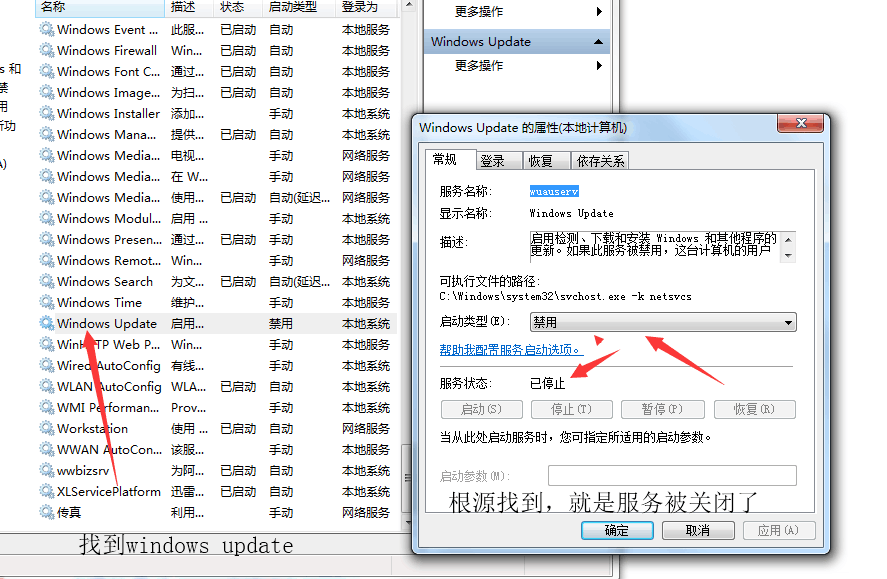Click the Wired AutoConfig service gear icon
887x579 pixels.
pyautogui.click(x=46, y=365)
